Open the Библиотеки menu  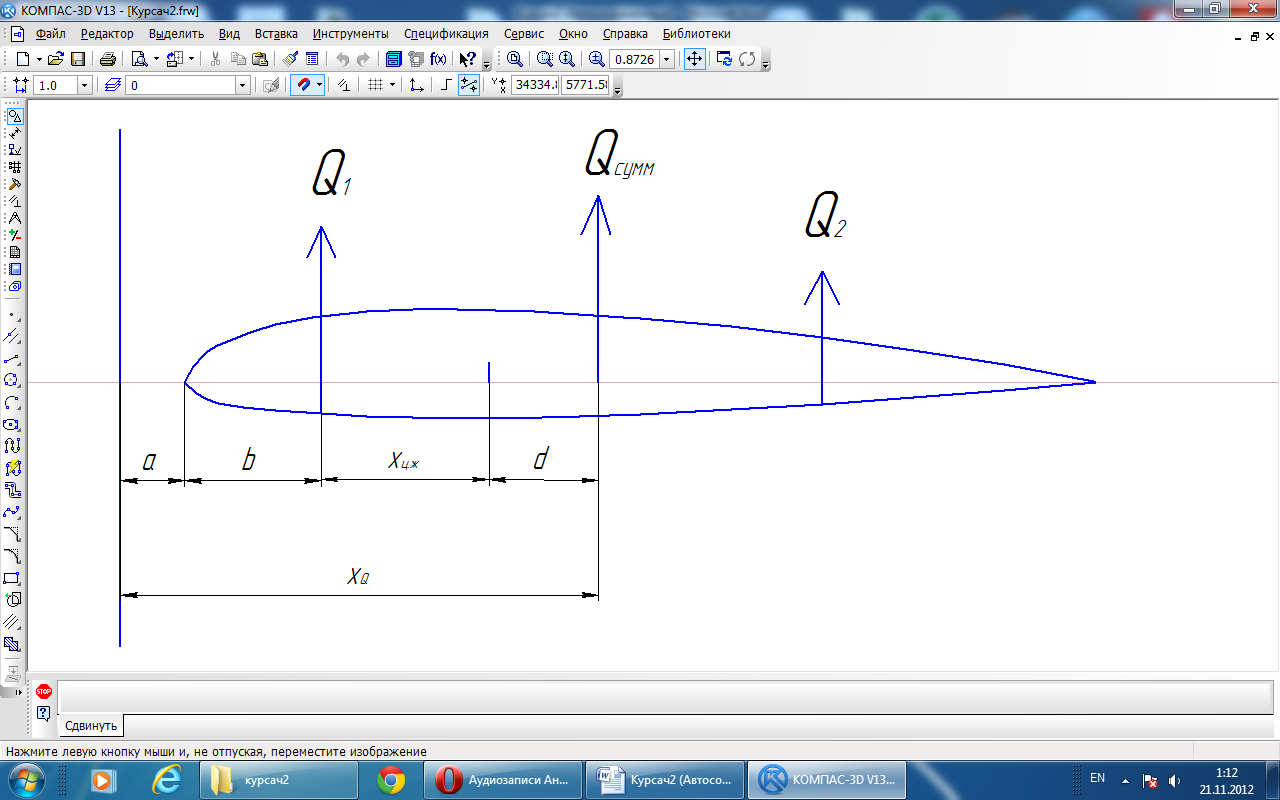click(x=697, y=33)
